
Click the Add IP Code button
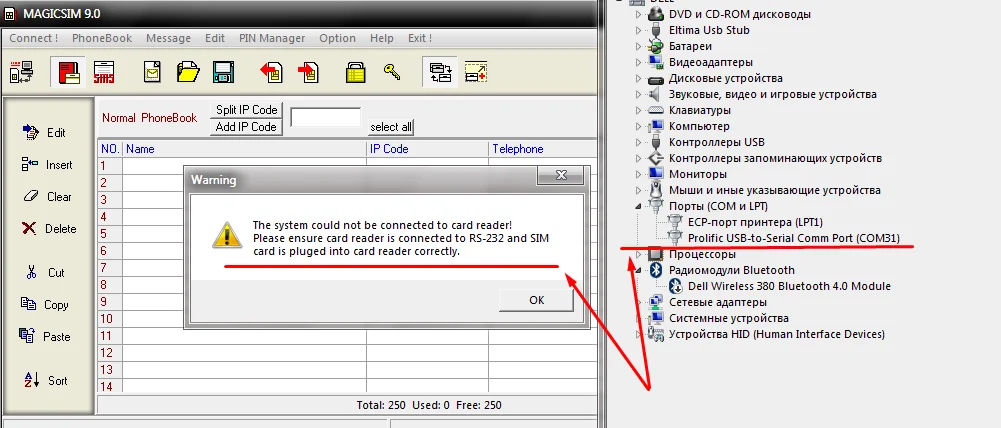click(x=246, y=126)
